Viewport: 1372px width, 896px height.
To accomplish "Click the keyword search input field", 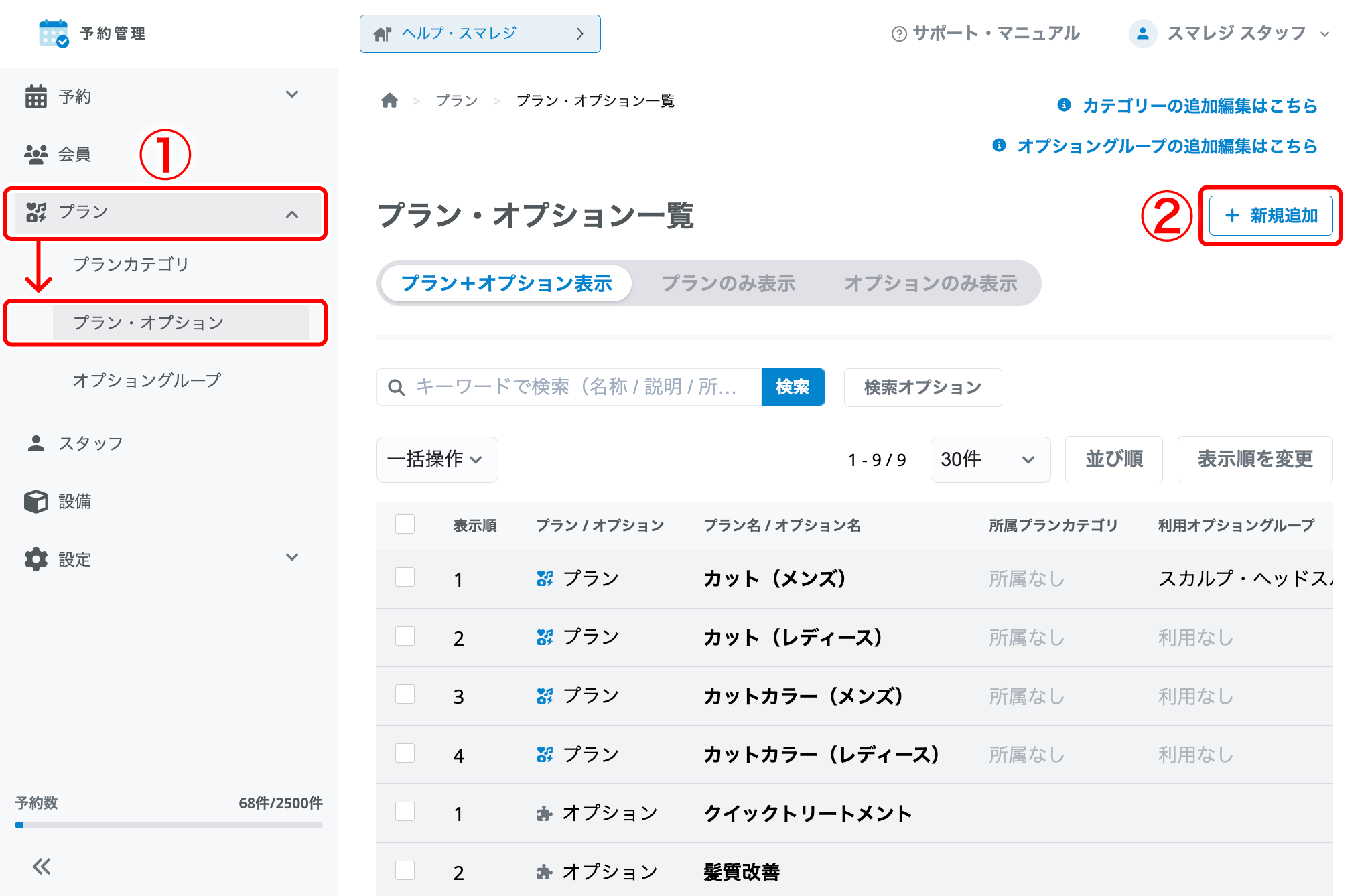I will pos(569,387).
